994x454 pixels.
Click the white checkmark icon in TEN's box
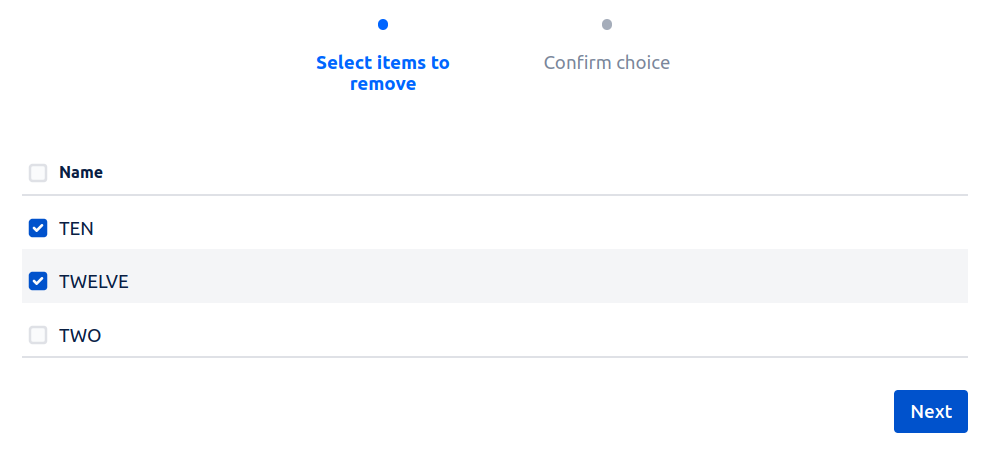[x=38, y=228]
